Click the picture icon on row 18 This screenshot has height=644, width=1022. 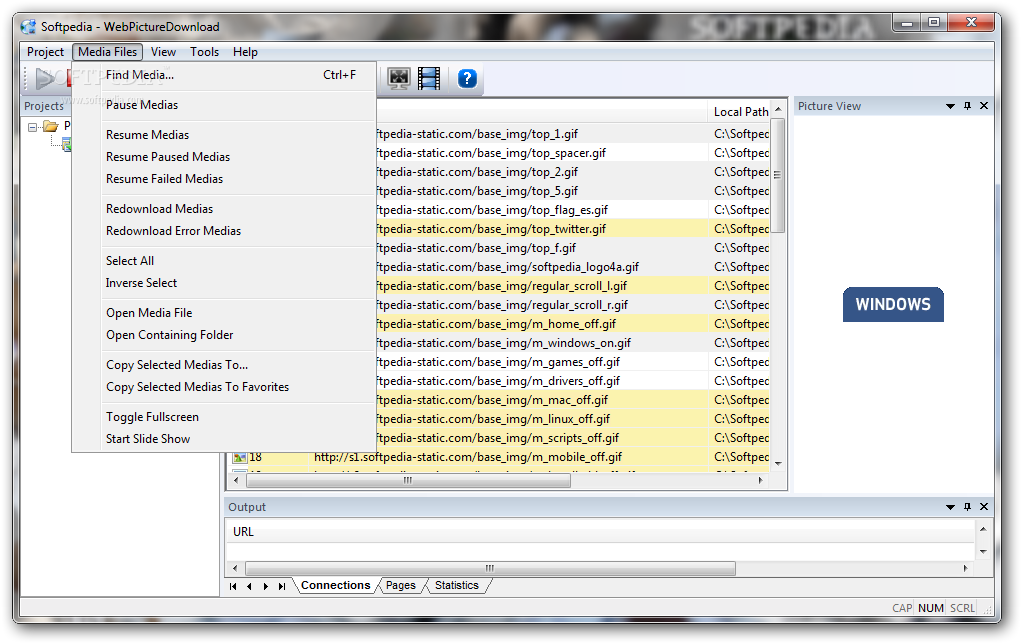(x=240, y=458)
